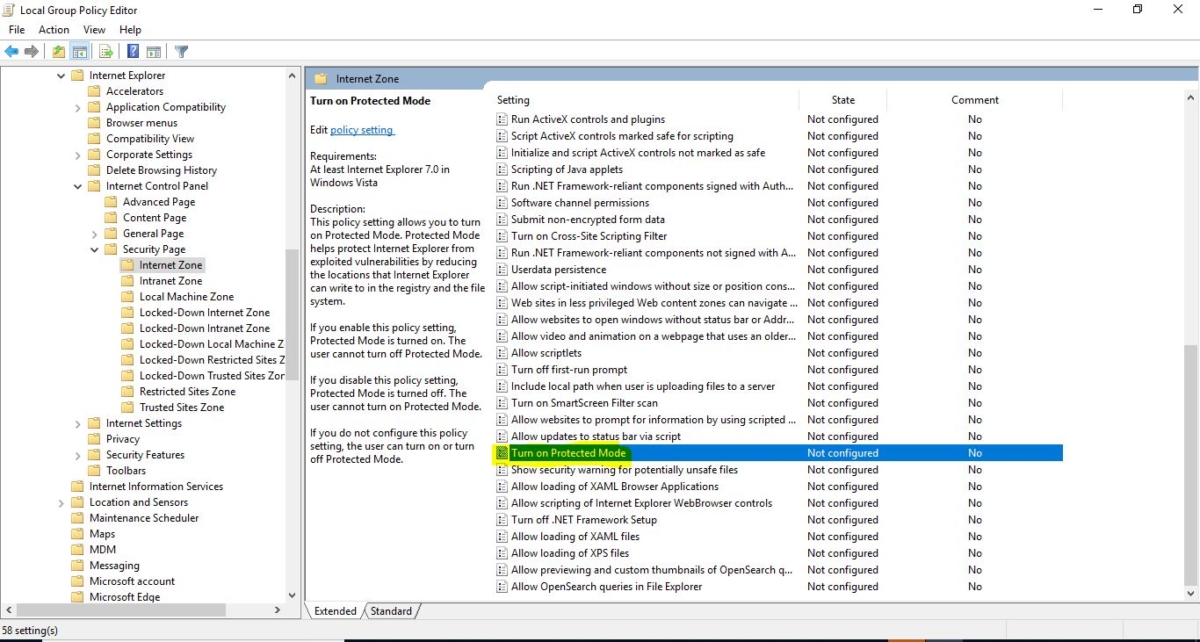Viewport: 1200px width, 642px height.
Task: Click the Up One Level folder icon
Action: 57,51
